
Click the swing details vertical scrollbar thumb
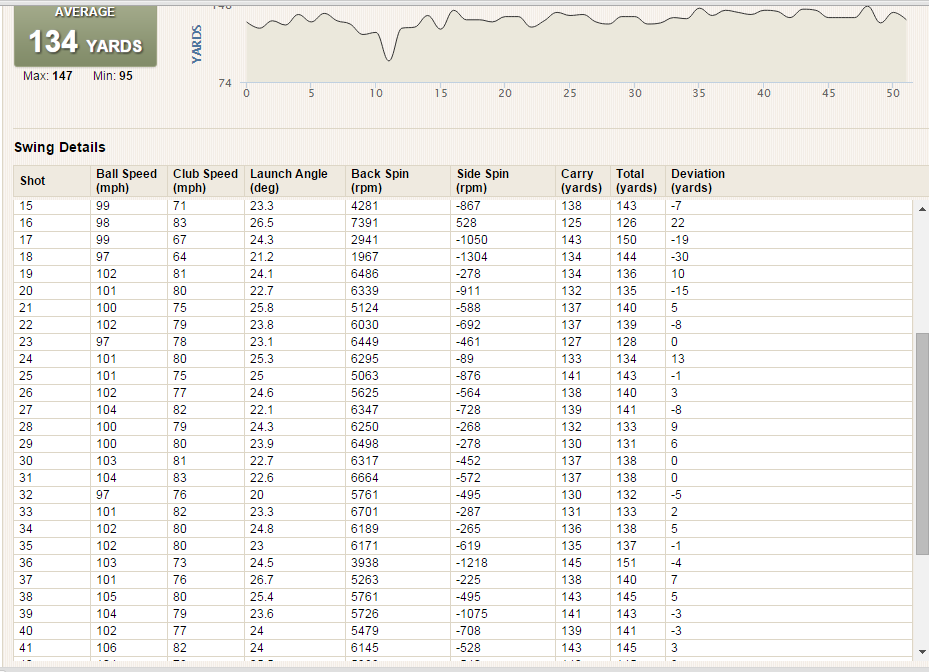click(922, 444)
